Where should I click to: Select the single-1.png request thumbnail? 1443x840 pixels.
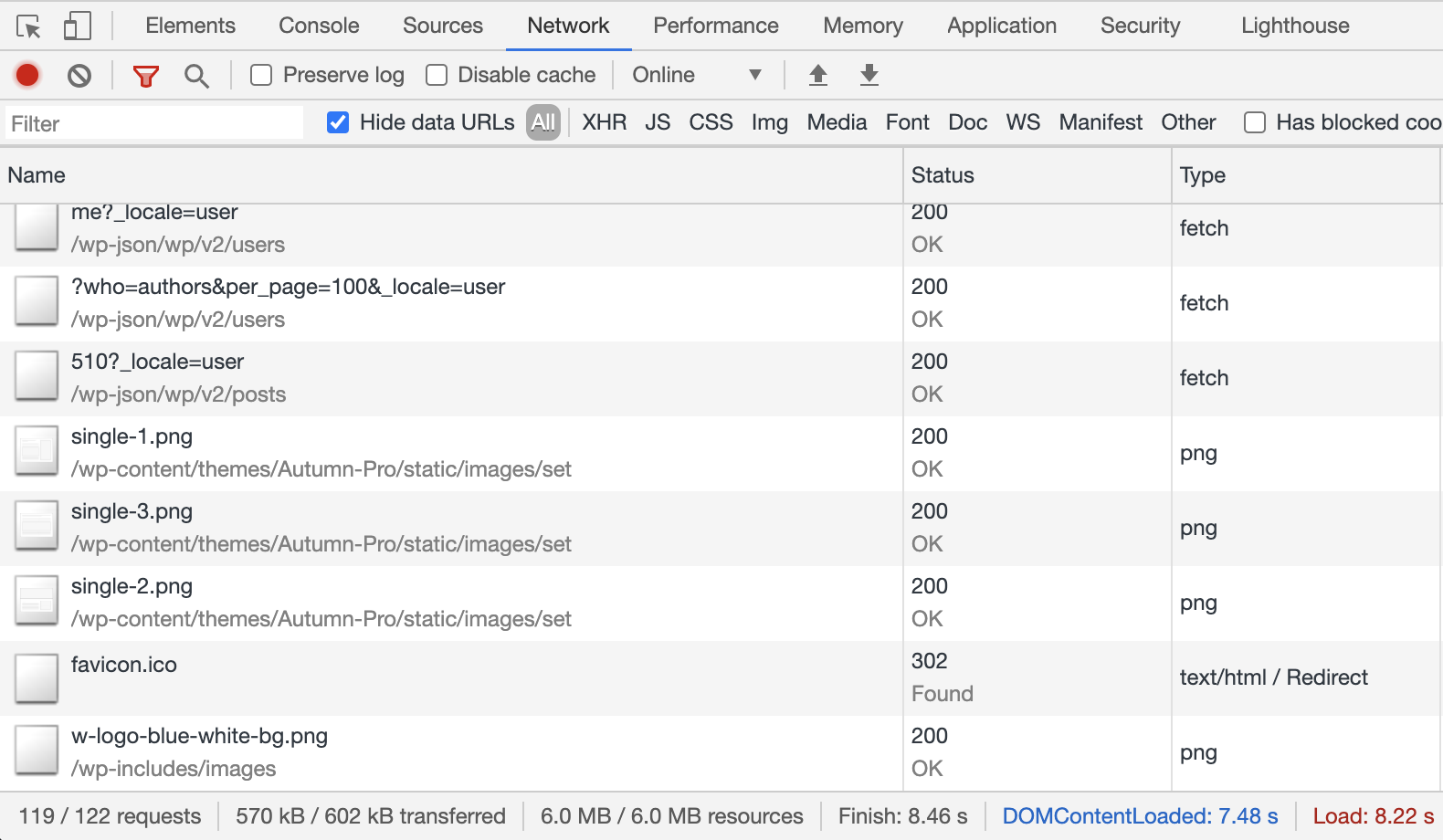[37, 453]
